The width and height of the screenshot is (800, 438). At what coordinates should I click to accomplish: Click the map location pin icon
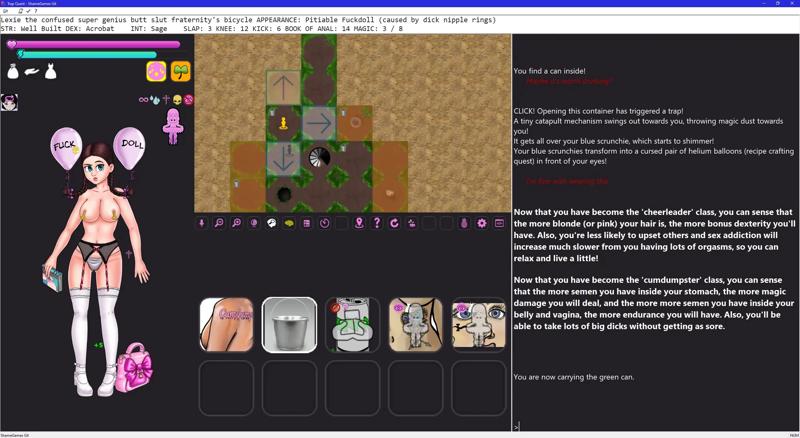point(359,223)
